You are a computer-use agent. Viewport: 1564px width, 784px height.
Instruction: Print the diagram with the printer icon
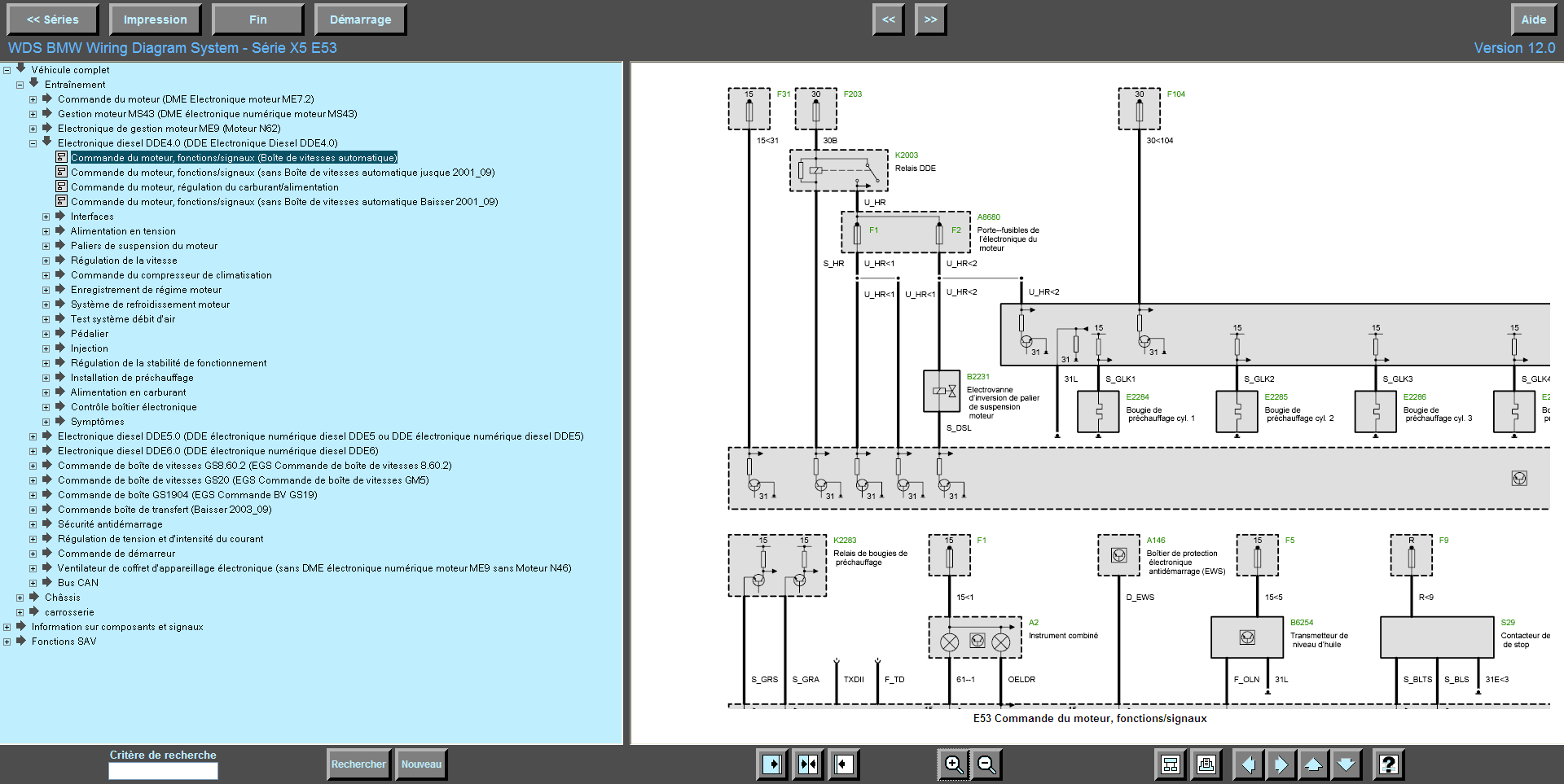[x=1206, y=764]
